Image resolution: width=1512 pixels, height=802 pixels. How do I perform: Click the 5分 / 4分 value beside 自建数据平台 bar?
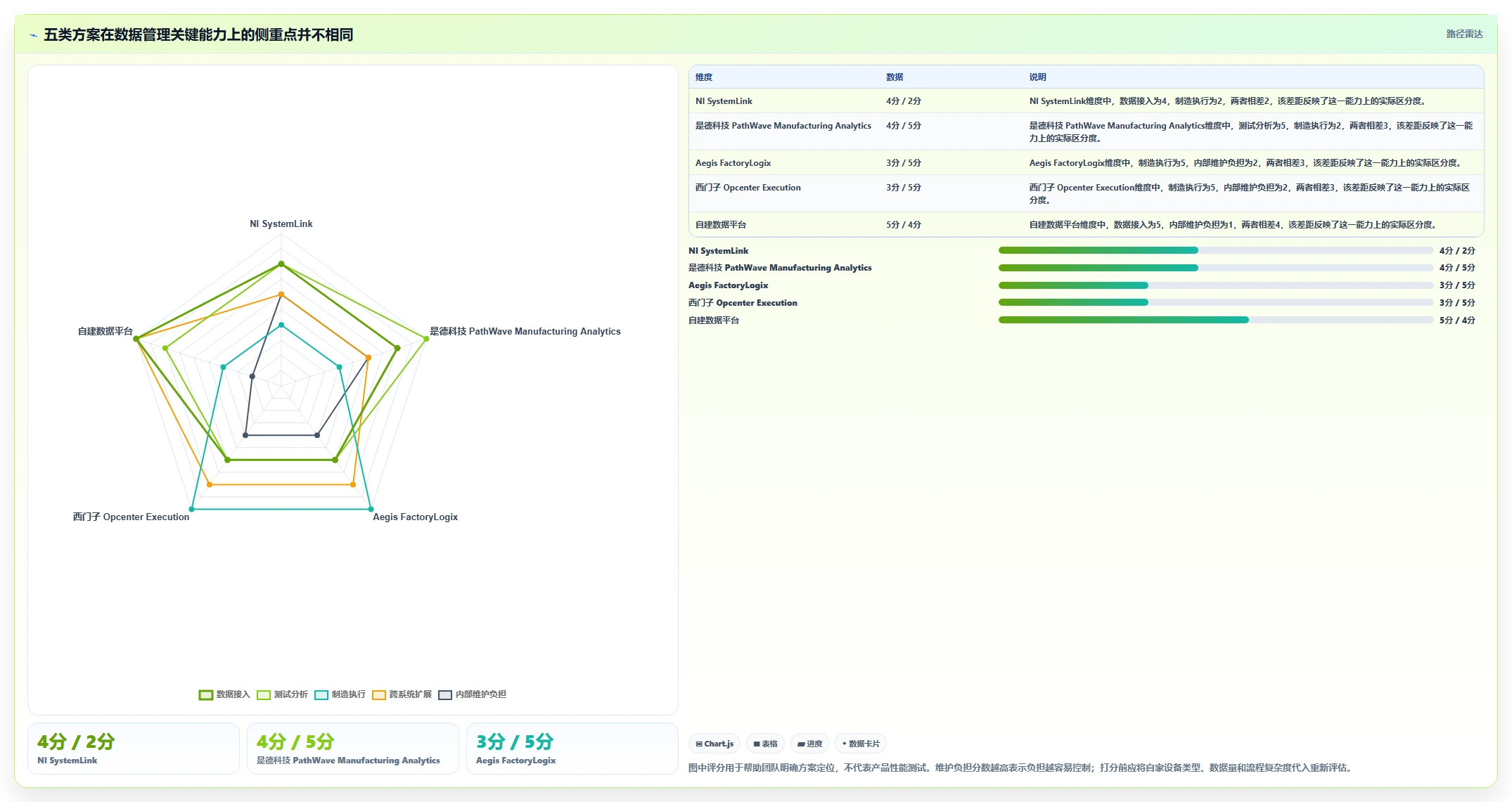point(1457,321)
